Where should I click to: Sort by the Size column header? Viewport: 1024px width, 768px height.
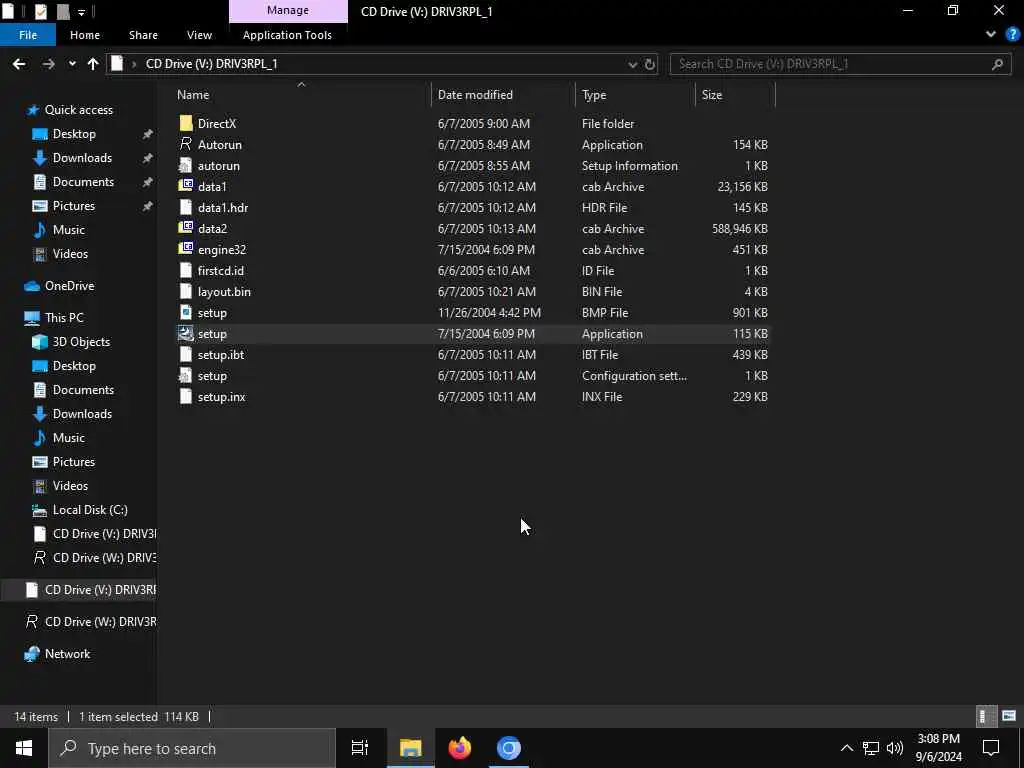coord(735,95)
